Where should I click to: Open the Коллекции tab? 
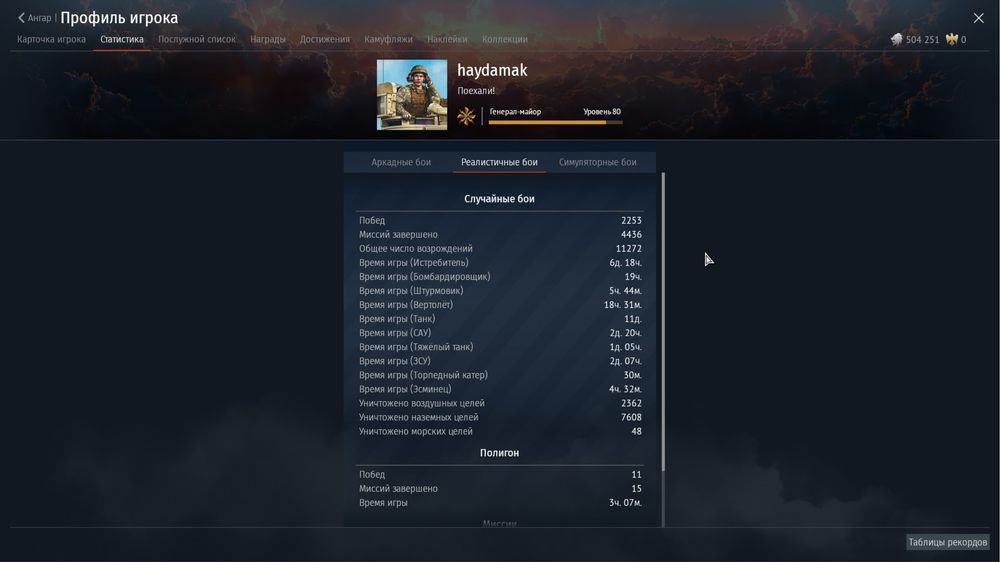click(504, 40)
